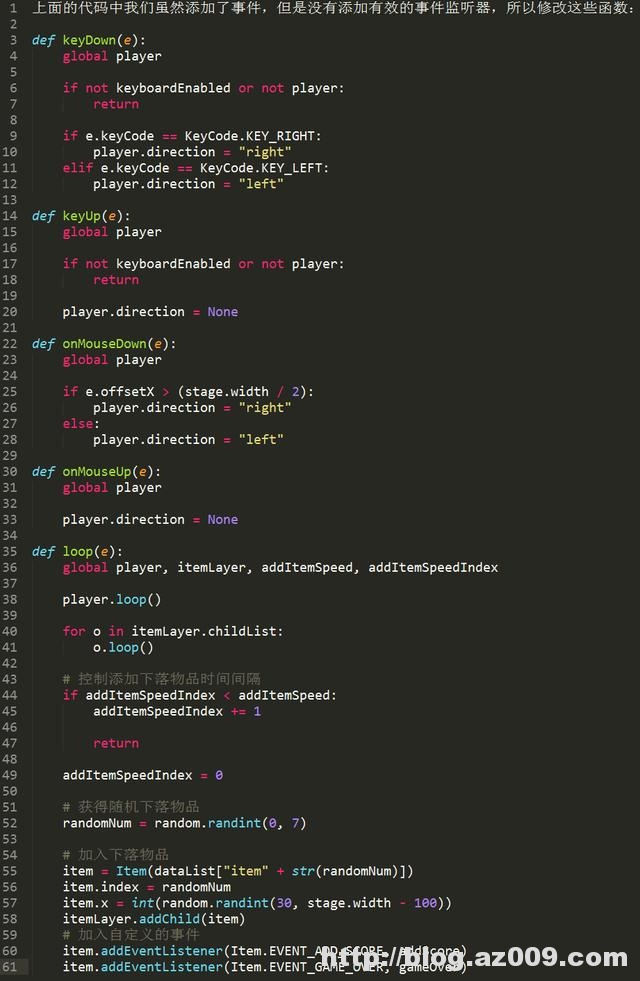The image size is (640, 981).
Task: Select highlighted line number 61 in gutter
Action: tap(10, 967)
